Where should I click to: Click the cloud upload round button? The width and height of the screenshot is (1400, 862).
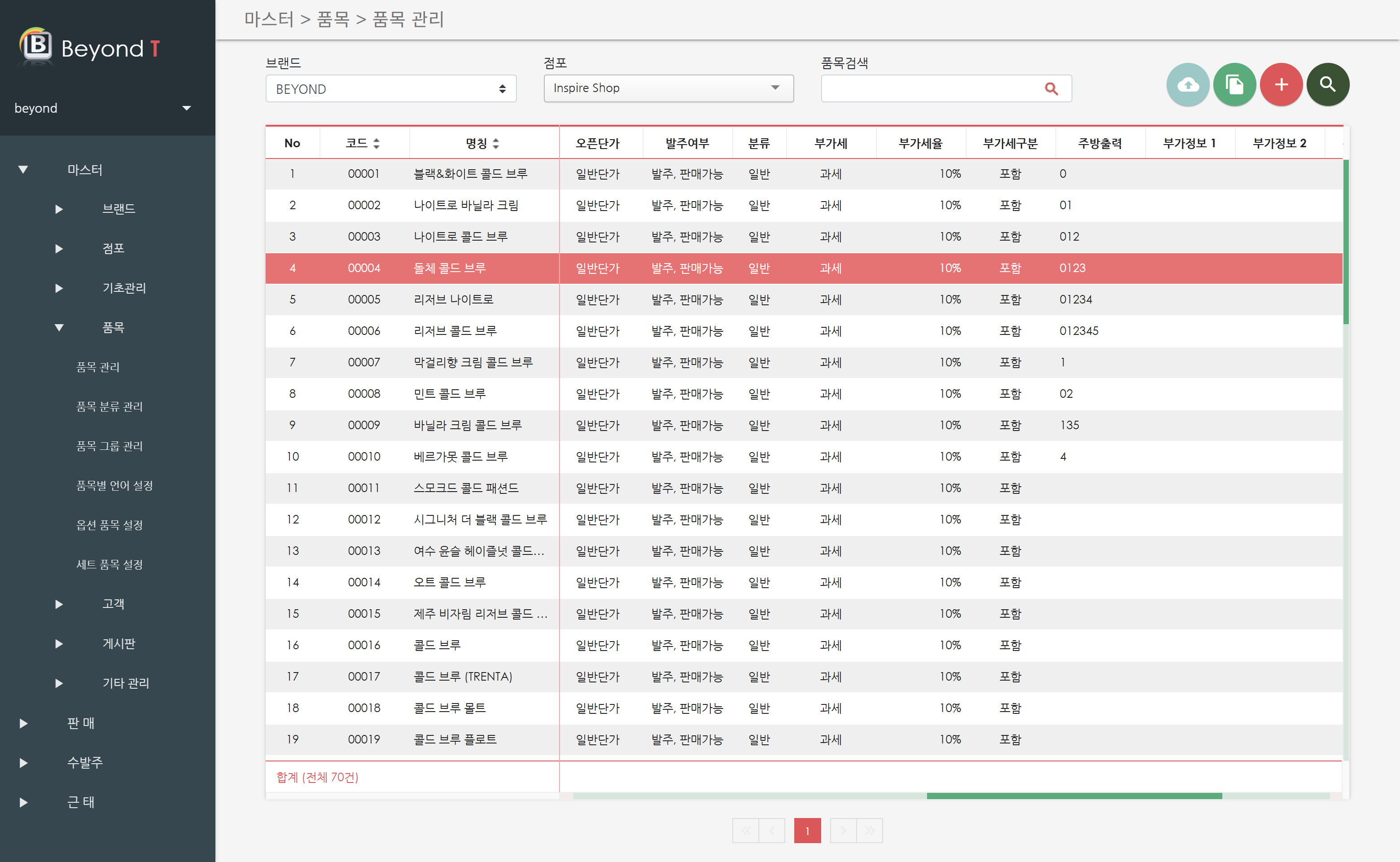[1187, 85]
